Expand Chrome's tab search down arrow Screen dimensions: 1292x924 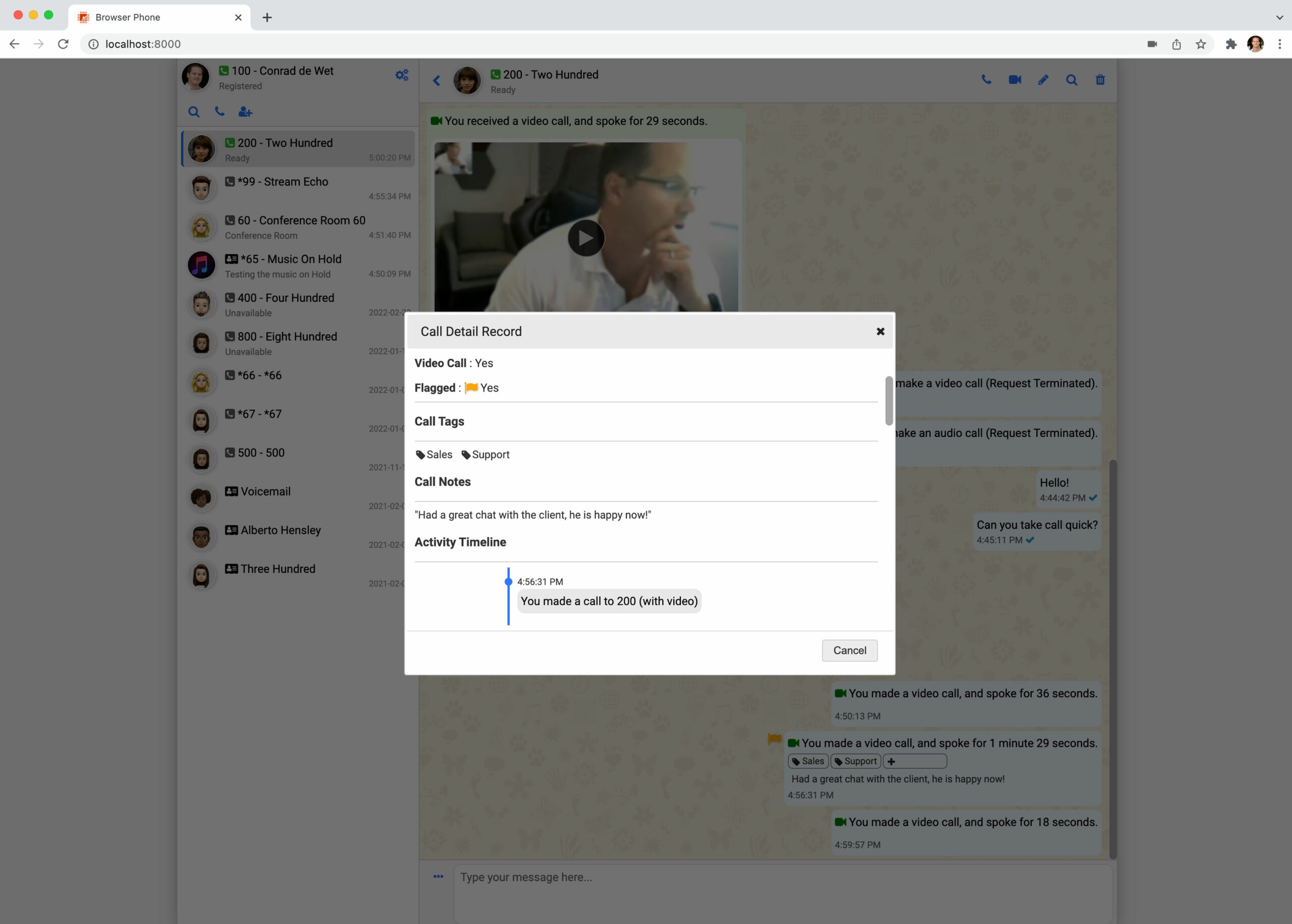click(1279, 17)
